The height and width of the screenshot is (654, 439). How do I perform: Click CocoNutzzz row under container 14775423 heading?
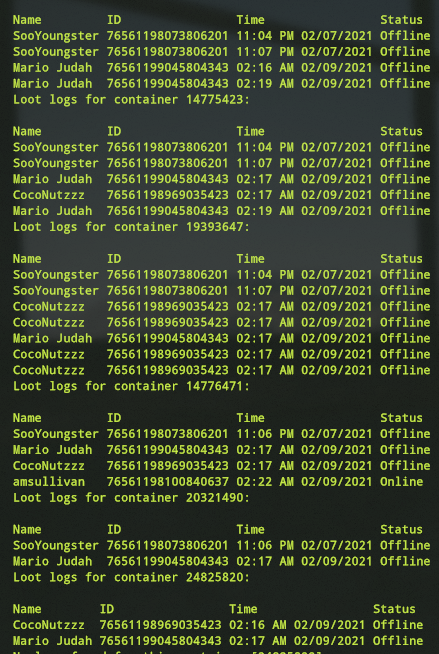click(x=221, y=195)
